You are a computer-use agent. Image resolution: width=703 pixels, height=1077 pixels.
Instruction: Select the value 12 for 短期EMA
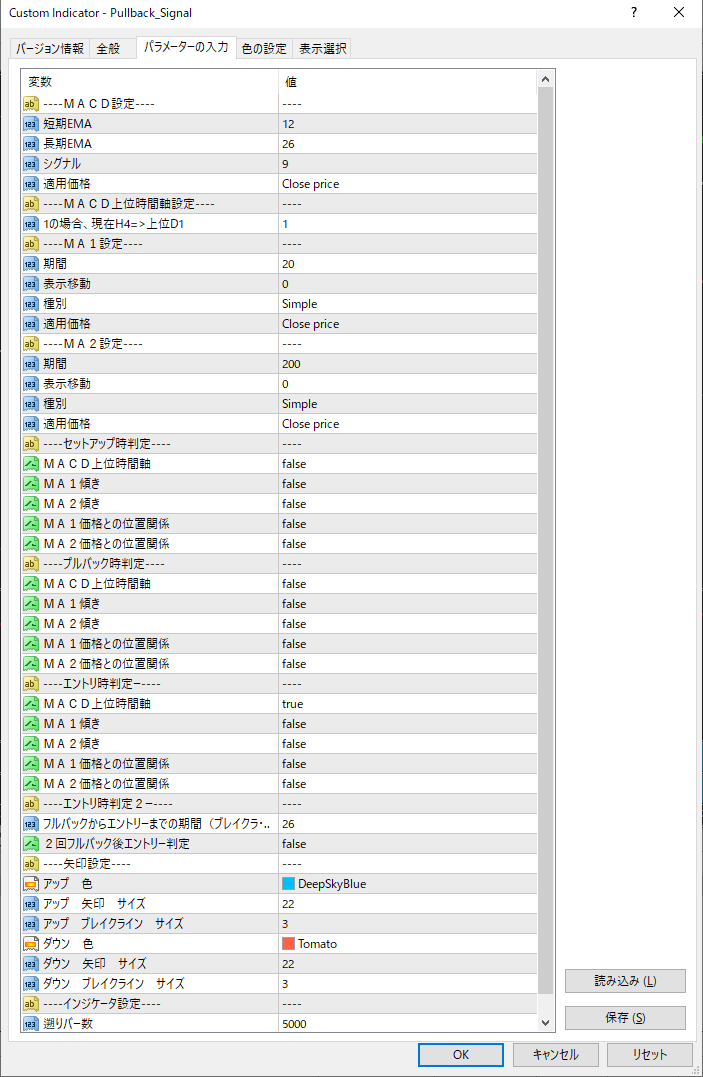[408, 124]
